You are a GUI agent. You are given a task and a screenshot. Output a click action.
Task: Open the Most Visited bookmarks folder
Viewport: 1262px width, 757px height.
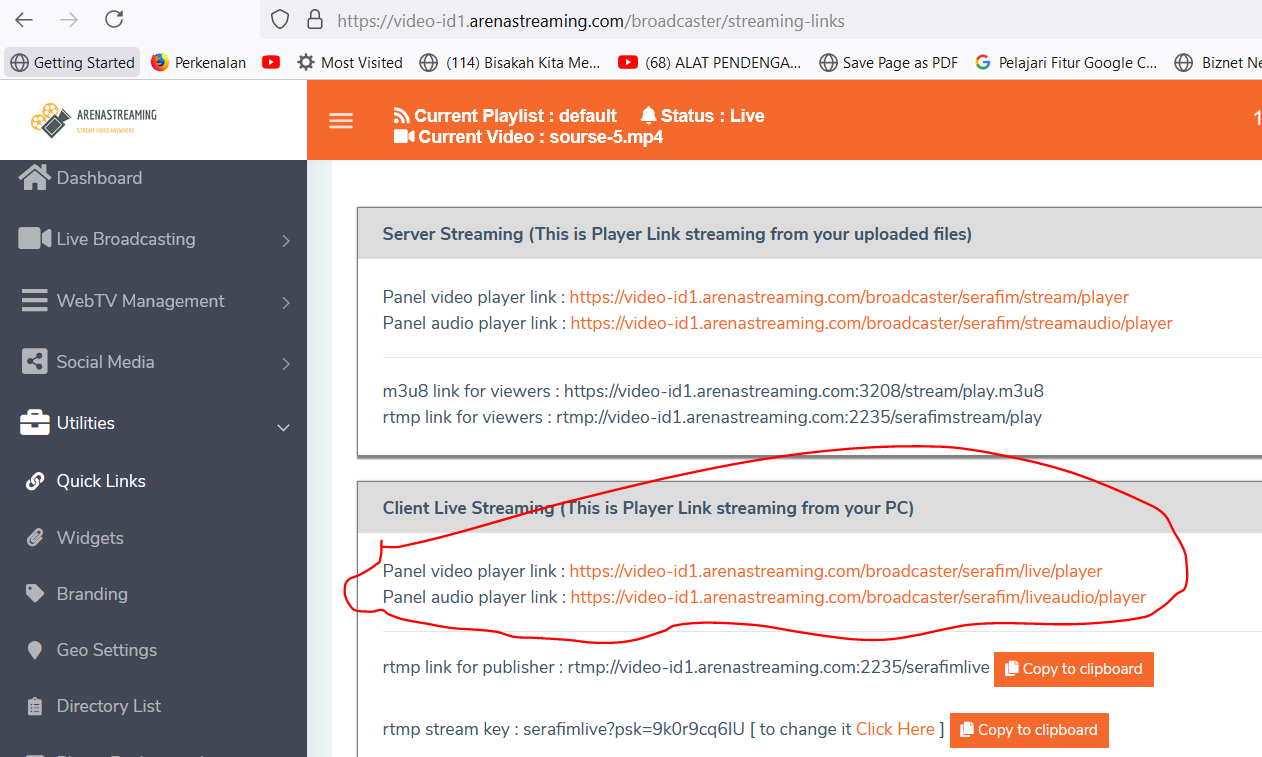tap(350, 62)
